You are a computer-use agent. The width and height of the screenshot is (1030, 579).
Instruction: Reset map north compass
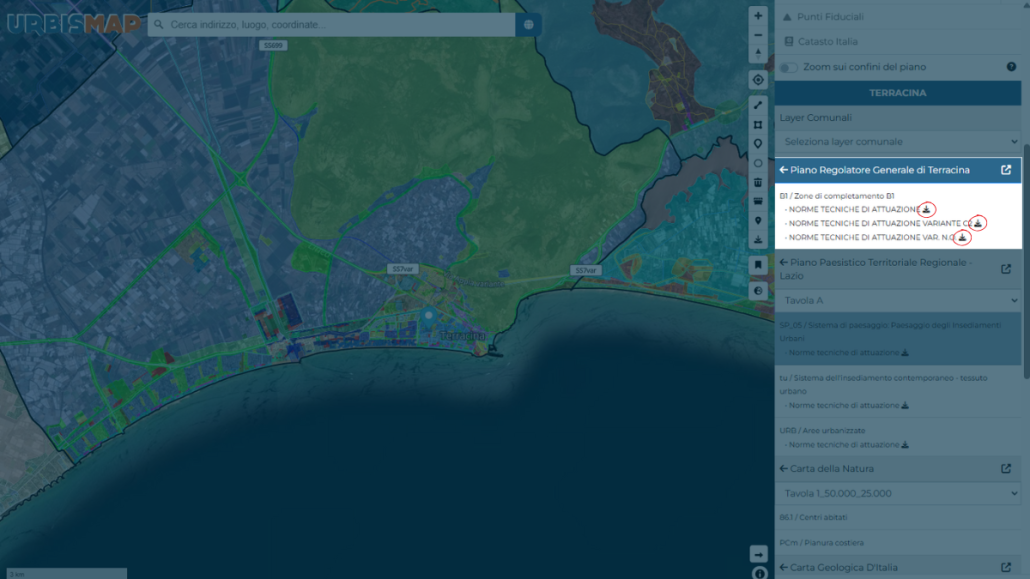click(758, 53)
